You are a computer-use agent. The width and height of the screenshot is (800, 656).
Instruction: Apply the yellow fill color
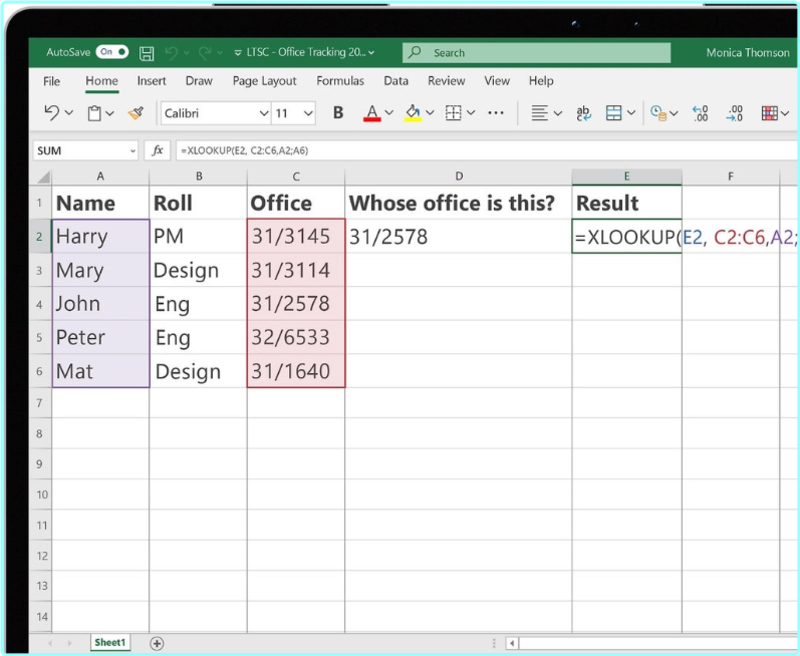pos(413,113)
